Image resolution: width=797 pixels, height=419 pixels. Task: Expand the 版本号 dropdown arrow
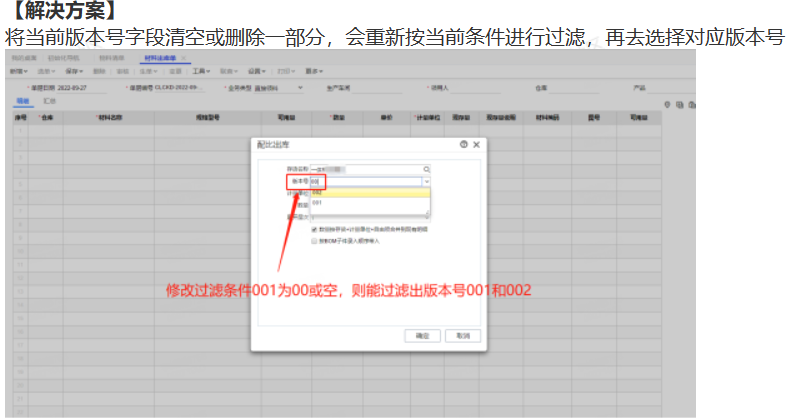point(426,182)
